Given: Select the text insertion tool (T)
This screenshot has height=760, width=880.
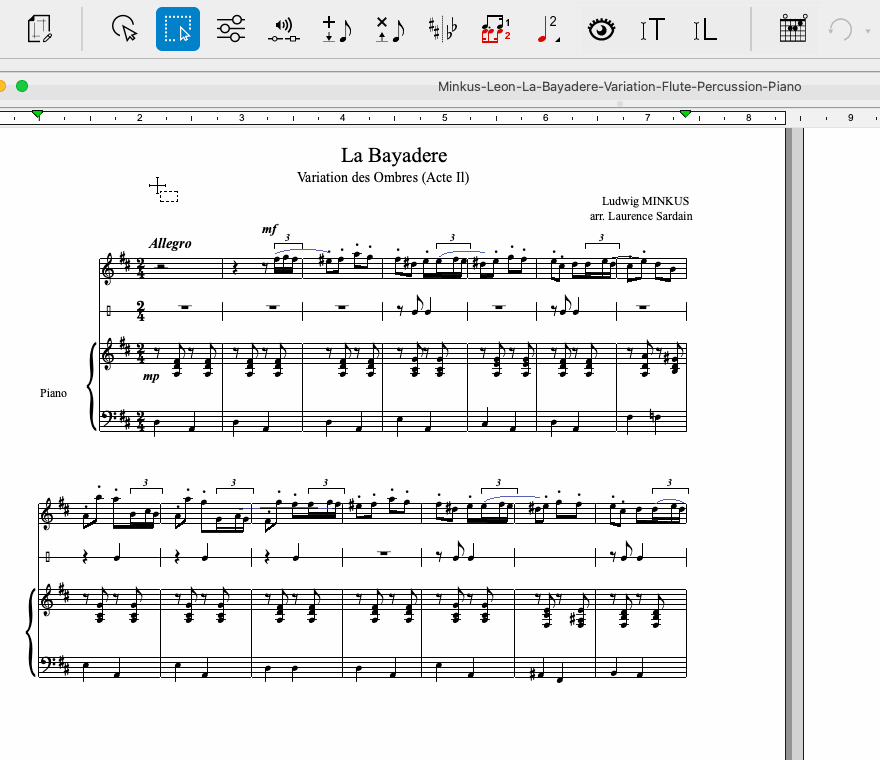Looking at the screenshot, I should (x=653, y=30).
